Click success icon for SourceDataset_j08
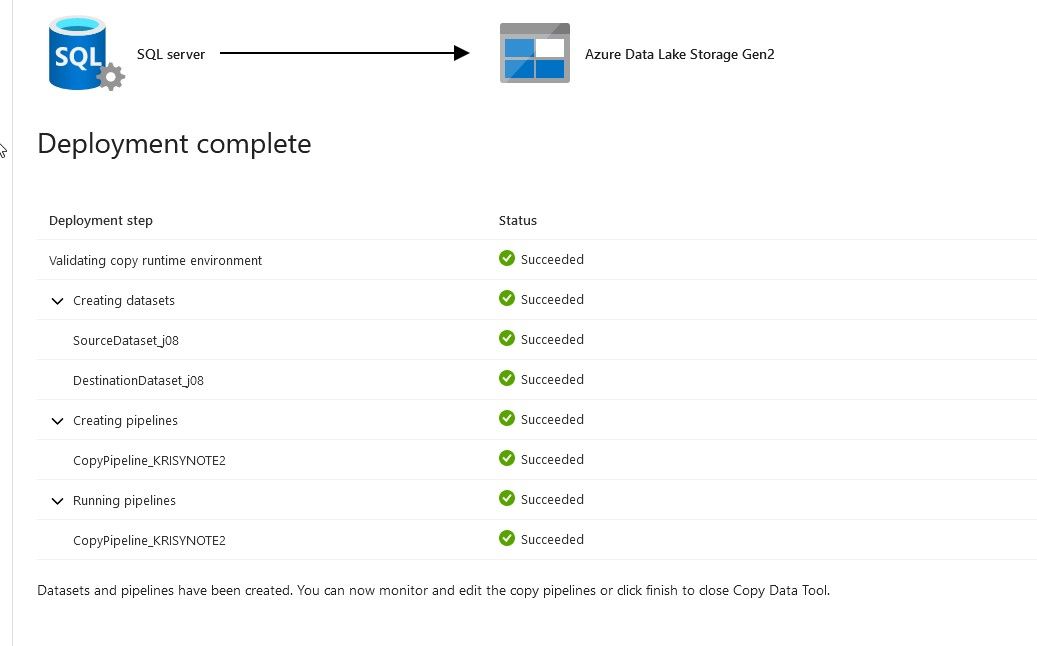This screenshot has width=1037, height=646. tap(507, 338)
